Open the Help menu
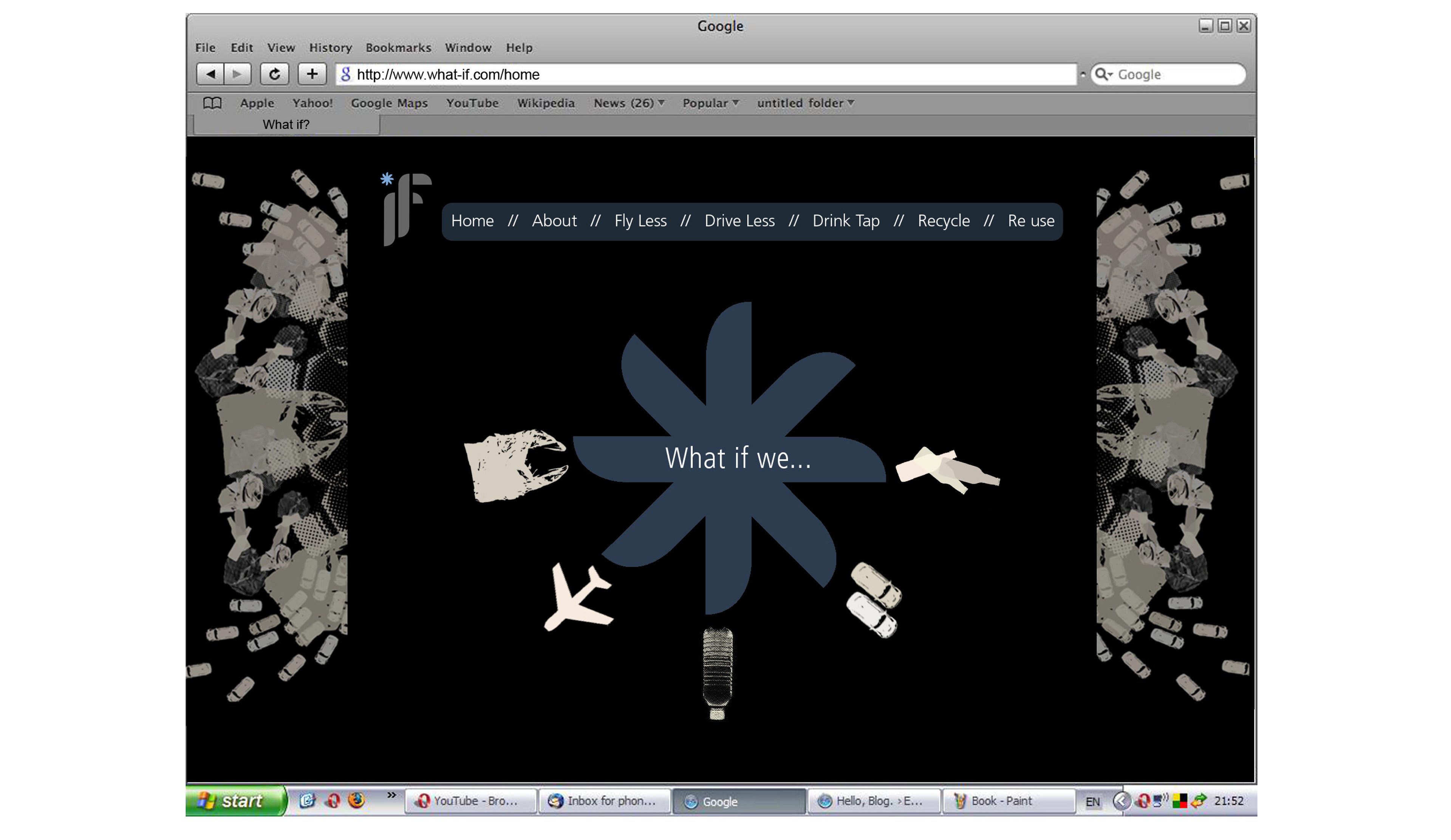 pyautogui.click(x=519, y=48)
